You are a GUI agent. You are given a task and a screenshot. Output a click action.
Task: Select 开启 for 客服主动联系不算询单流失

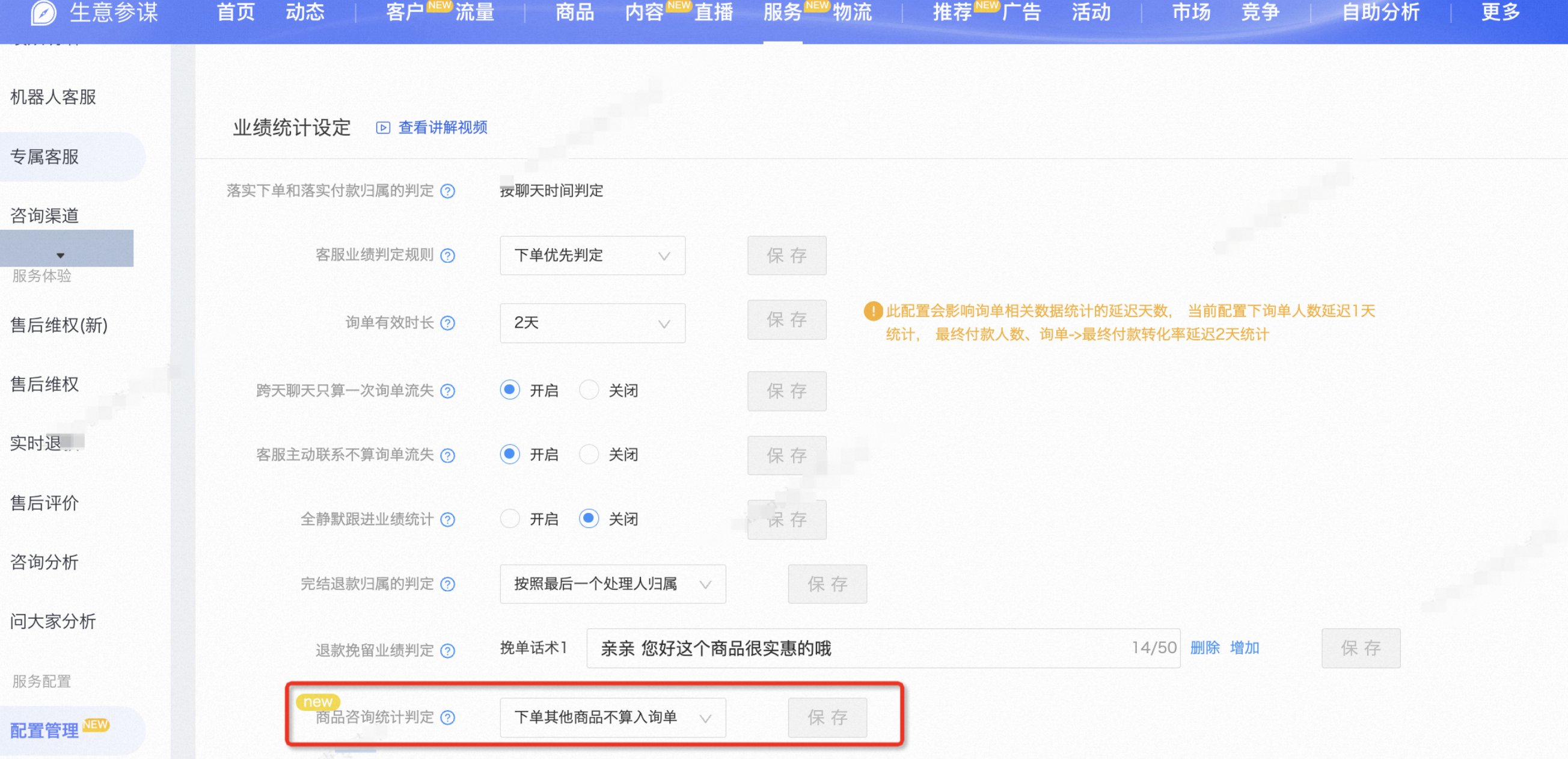[510, 454]
